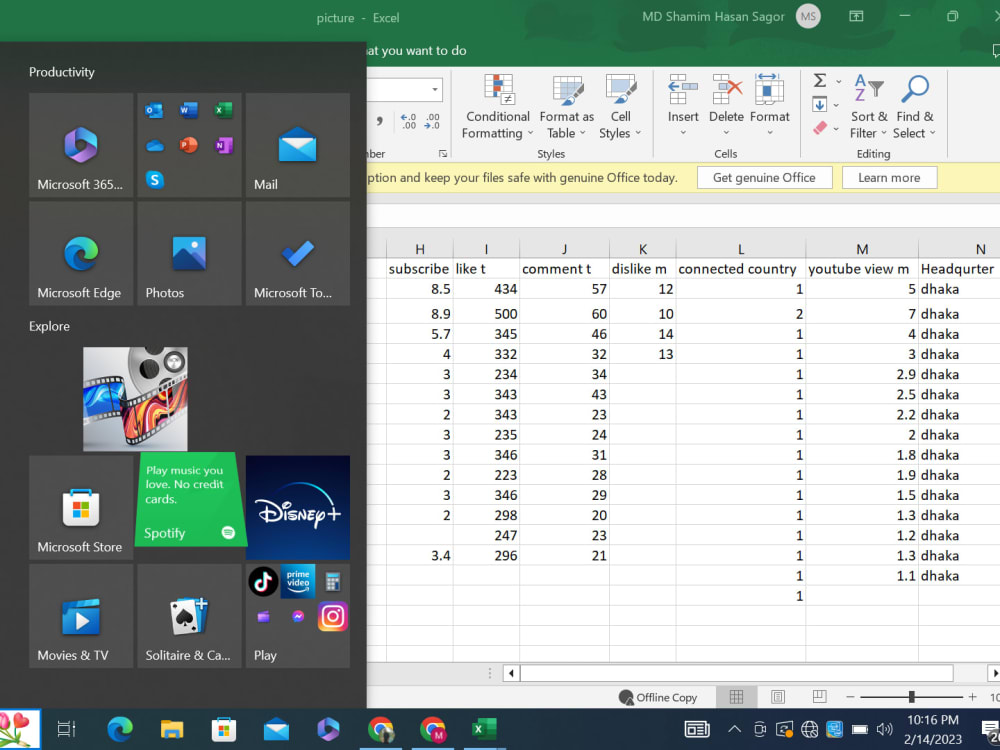The image size is (1000, 750).
Task: Select the cell containing 500
Action: 486,313
